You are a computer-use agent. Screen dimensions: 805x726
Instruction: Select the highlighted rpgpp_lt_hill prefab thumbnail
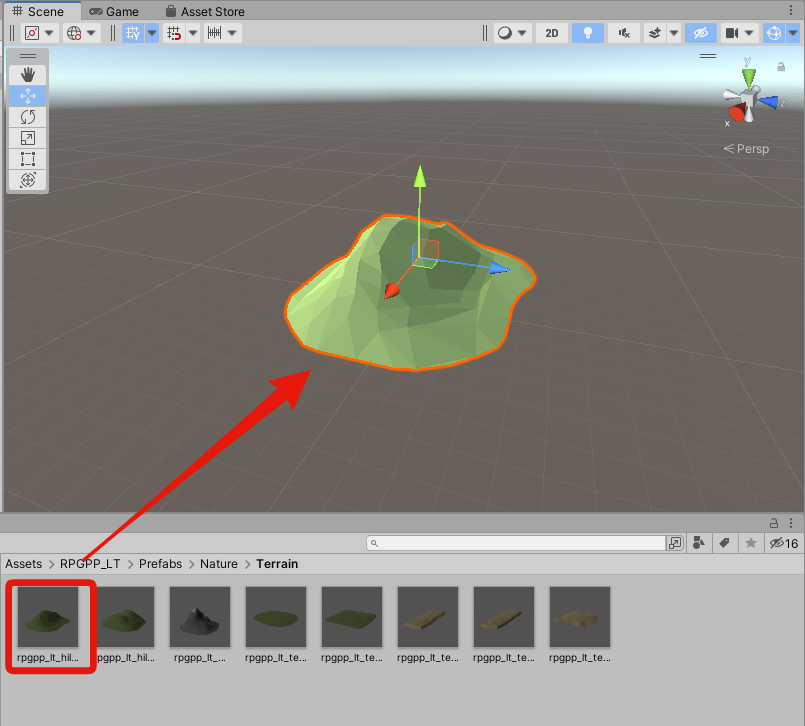click(50, 616)
